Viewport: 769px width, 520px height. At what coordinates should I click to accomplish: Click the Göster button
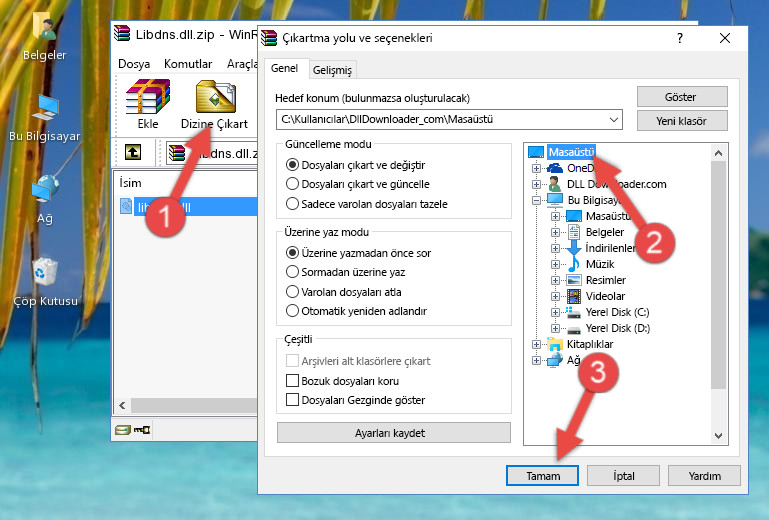(x=682, y=97)
